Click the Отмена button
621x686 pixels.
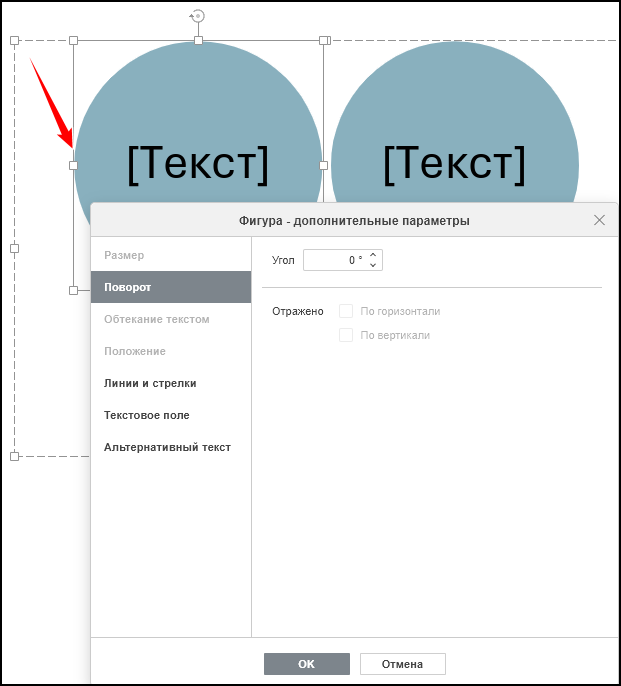403,664
